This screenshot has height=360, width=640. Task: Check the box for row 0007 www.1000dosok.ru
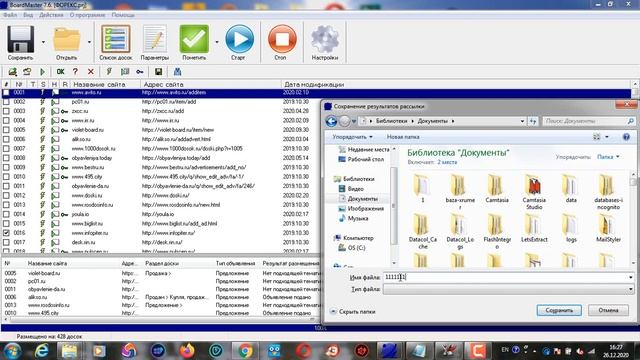tap(6, 149)
